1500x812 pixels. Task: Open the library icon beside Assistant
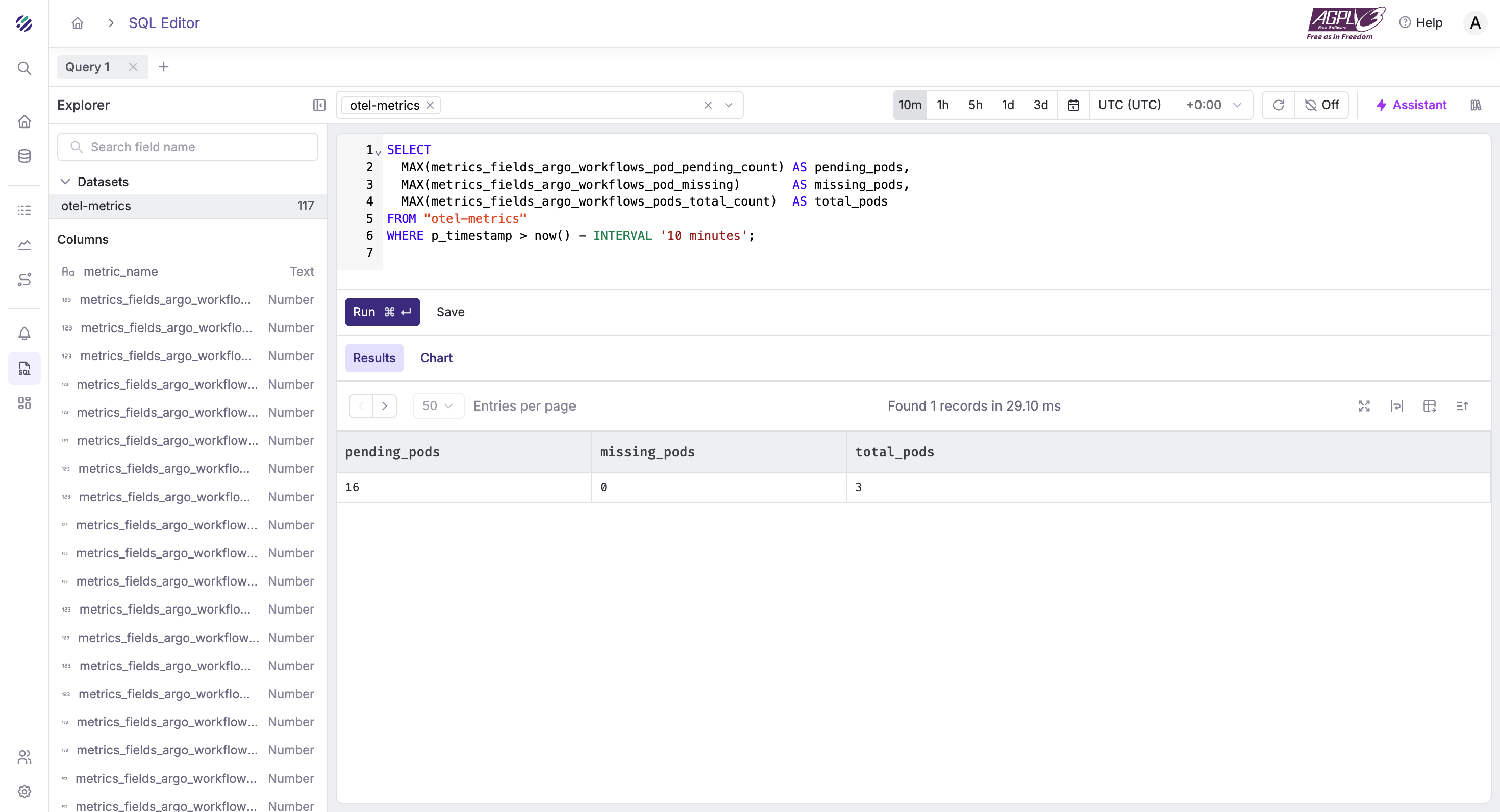1475,105
